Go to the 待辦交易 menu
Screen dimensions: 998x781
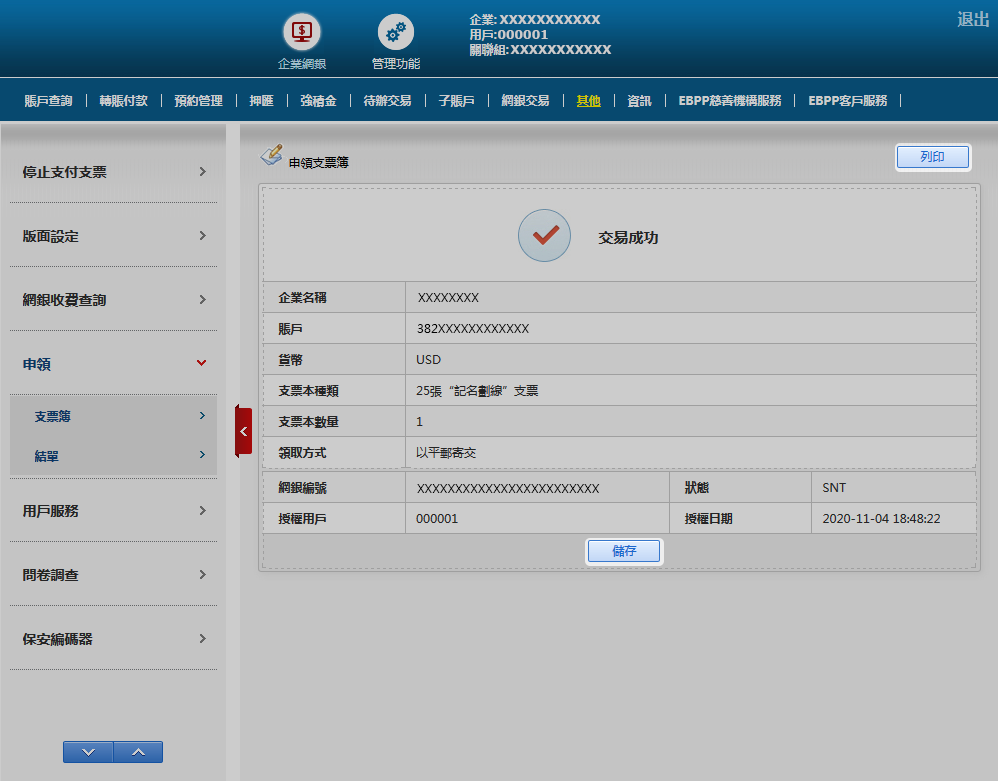pos(387,101)
